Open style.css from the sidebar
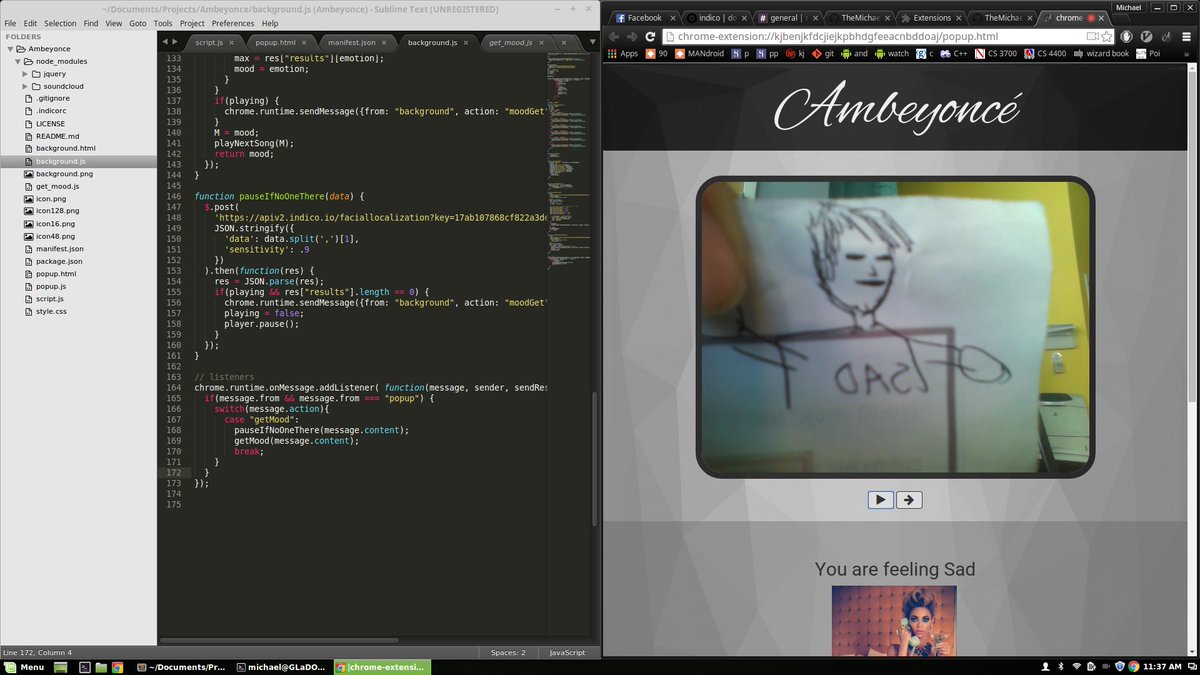Image resolution: width=1200 pixels, height=675 pixels. (51, 311)
